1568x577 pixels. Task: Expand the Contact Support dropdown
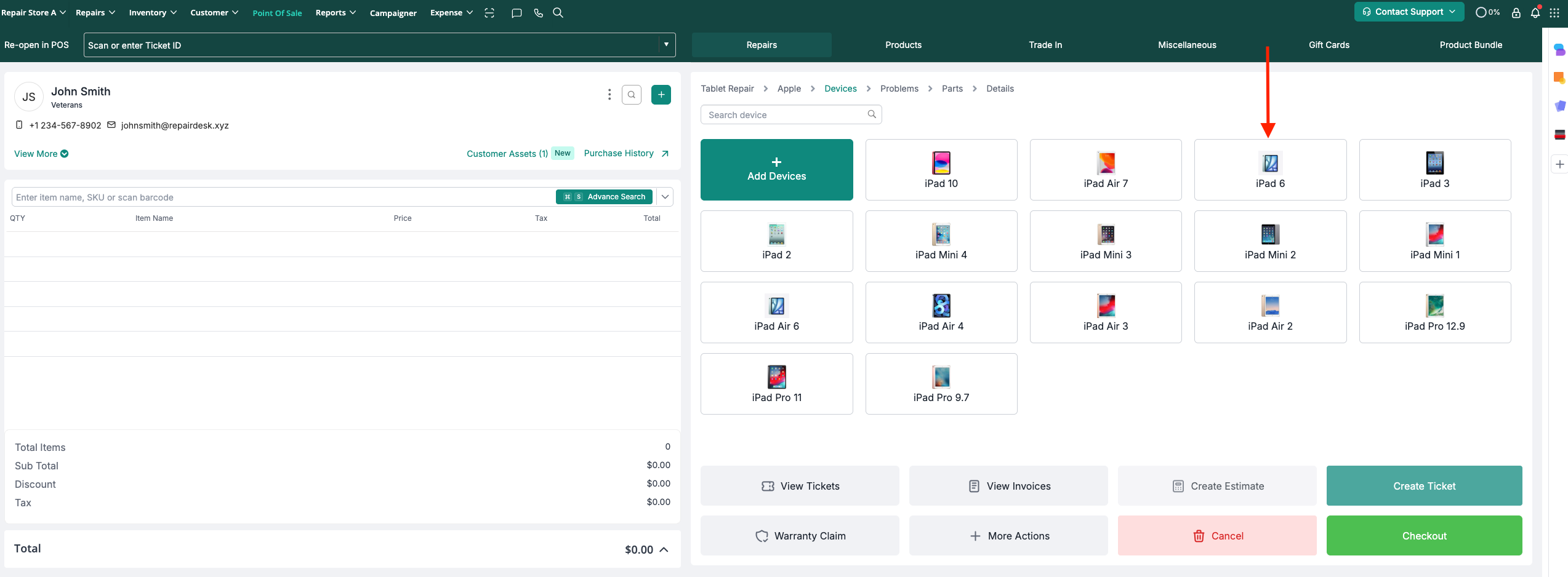(x=1409, y=12)
